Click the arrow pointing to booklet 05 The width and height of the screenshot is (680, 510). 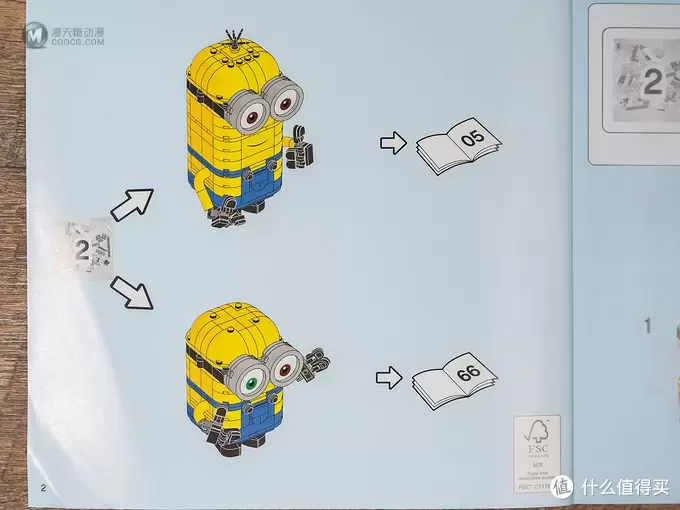coord(393,143)
